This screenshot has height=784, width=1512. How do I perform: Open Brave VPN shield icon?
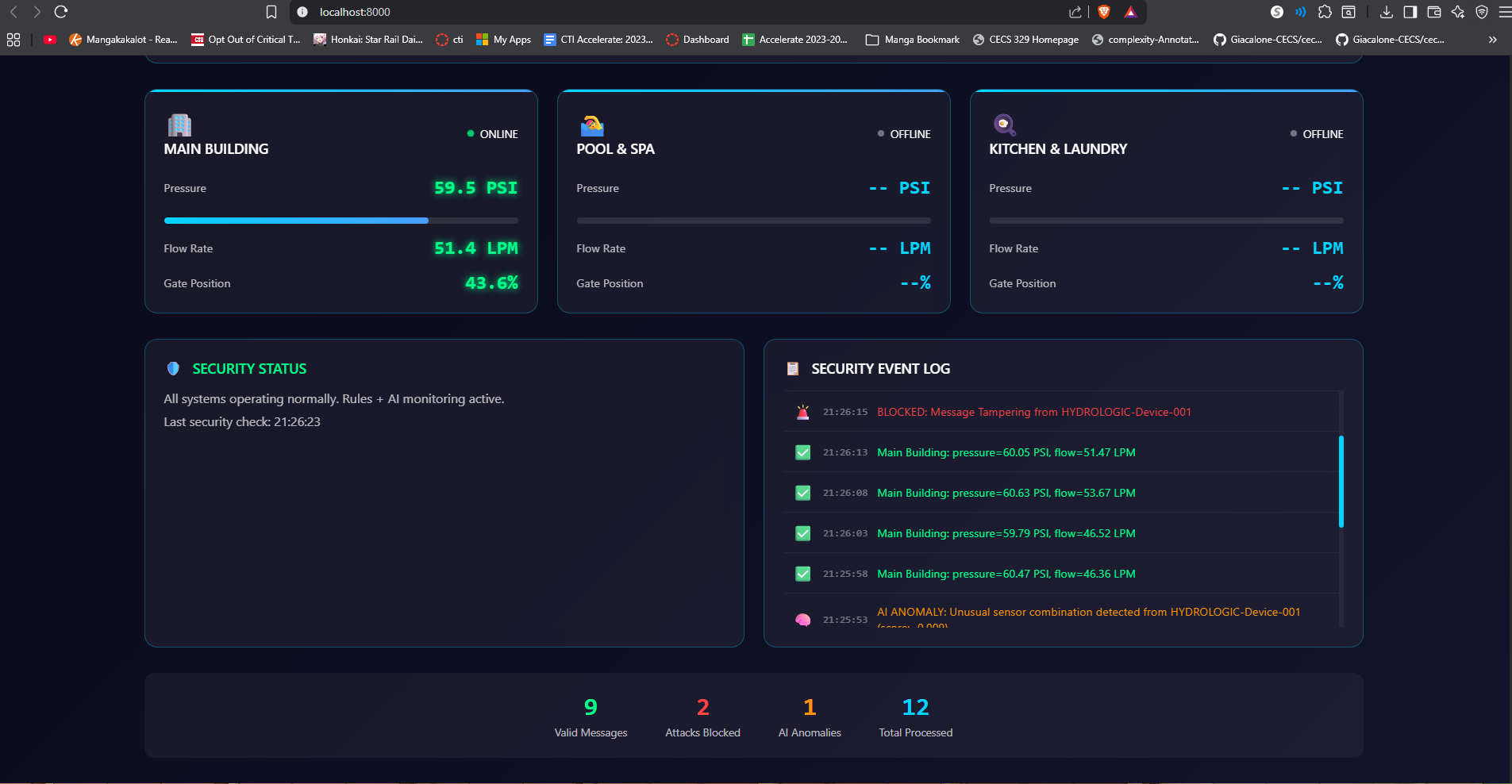1482,12
